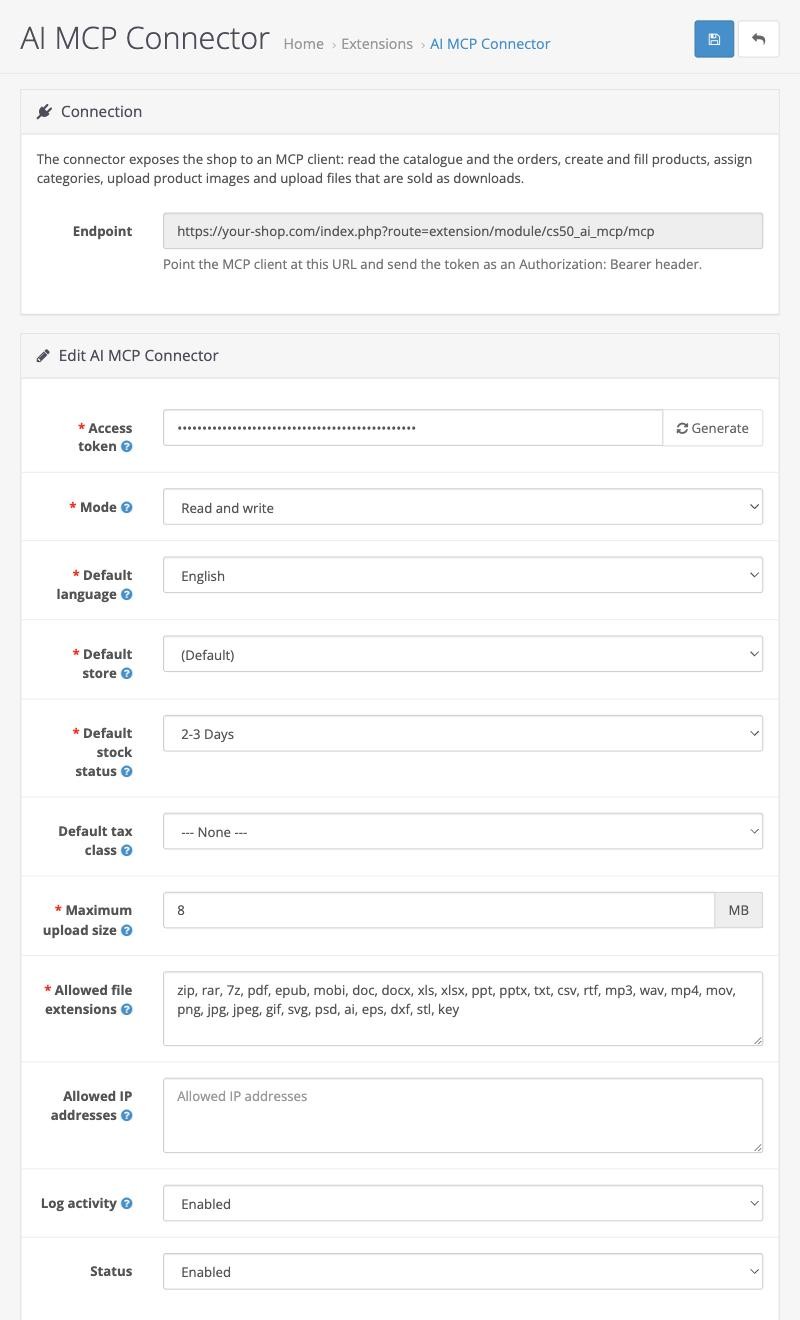800x1320 pixels.
Task: Open the Default tax class dropdown
Action: coord(463,831)
